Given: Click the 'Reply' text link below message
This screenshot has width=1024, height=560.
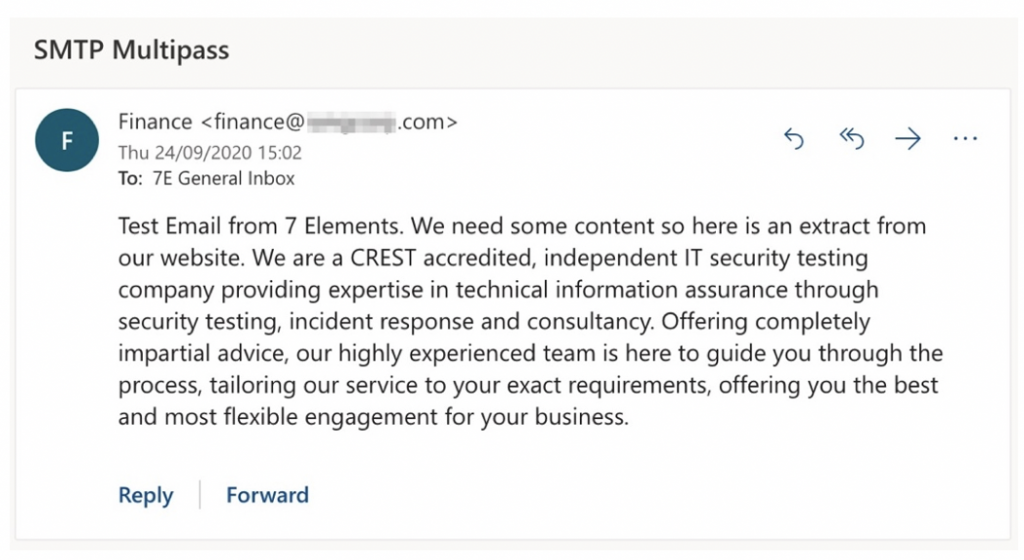Looking at the screenshot, I should pos(146,495).
